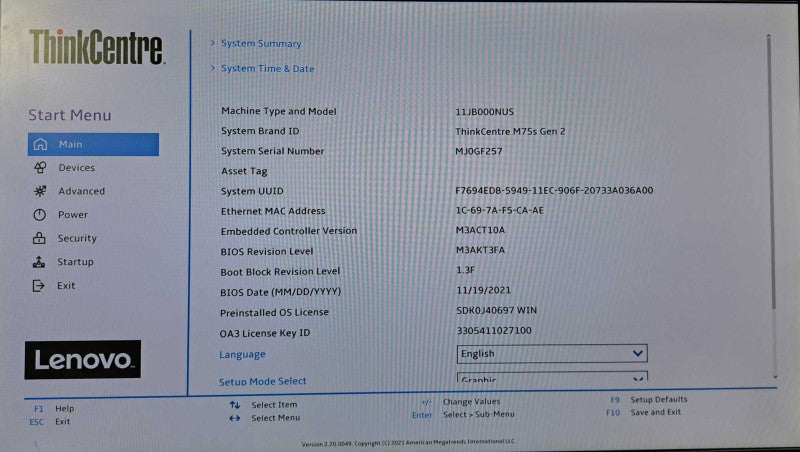
Task: Click machine type value 11JB000NUS
Action: click(485, 112)
